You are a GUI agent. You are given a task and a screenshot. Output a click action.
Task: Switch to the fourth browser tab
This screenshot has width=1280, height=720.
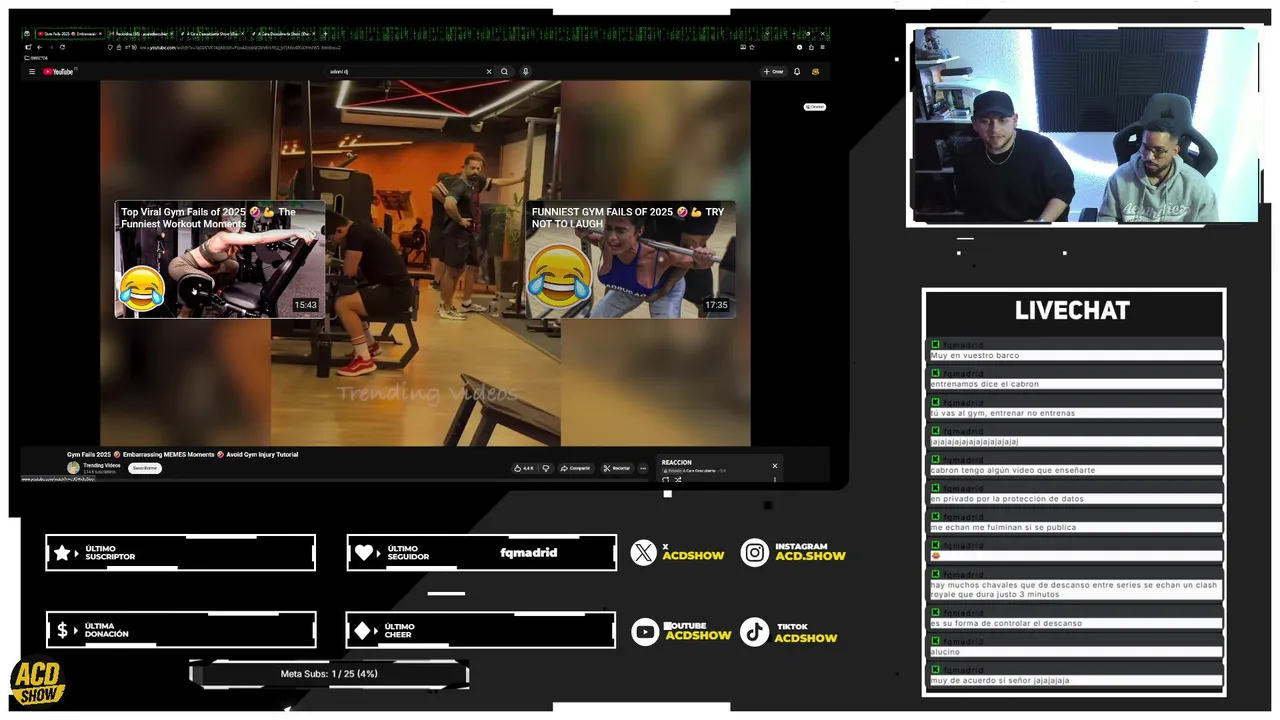tap(283, 33)
